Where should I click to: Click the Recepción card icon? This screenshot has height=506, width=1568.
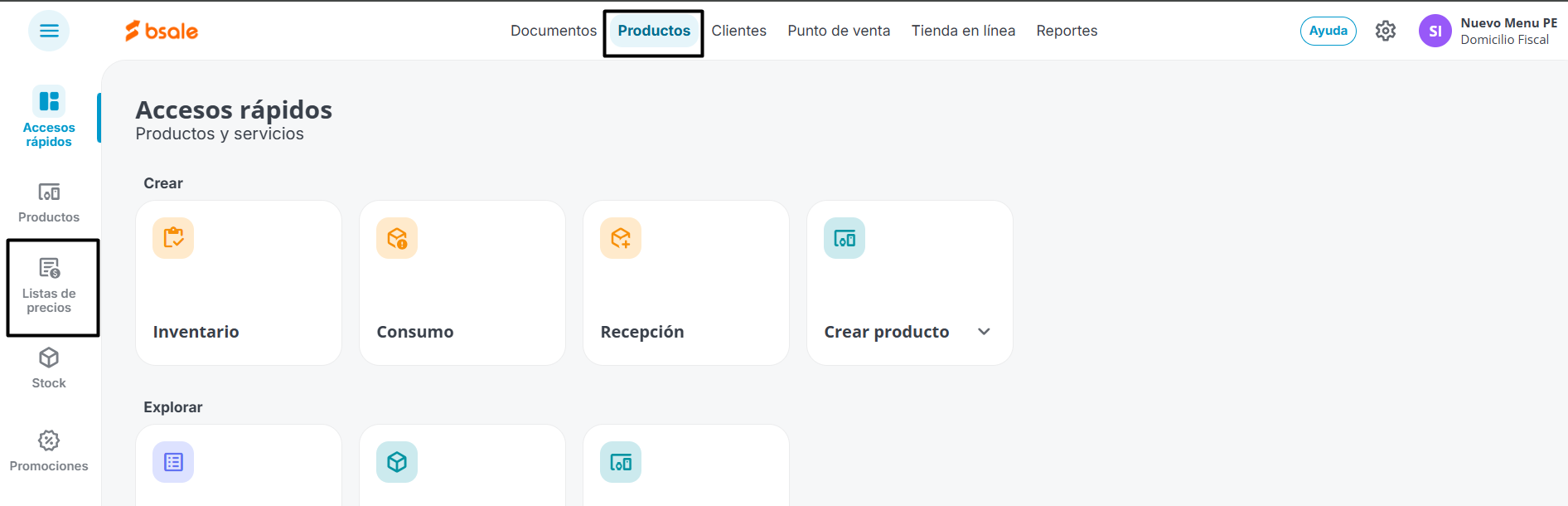click(621, 238)
